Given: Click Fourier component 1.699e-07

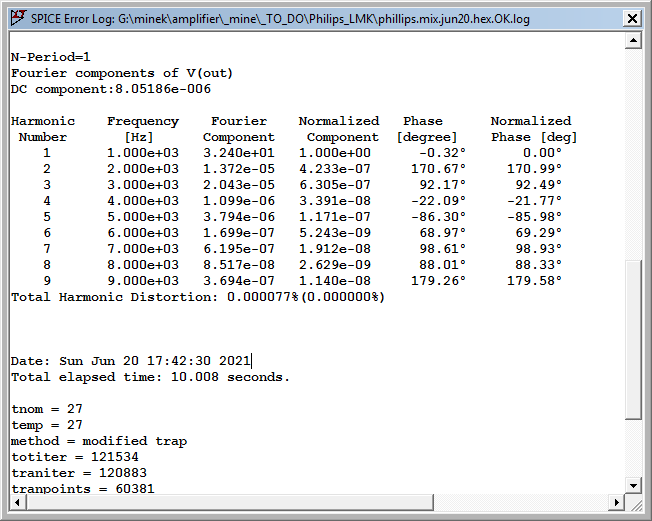Looking at the screenshot, I should 239,233.
